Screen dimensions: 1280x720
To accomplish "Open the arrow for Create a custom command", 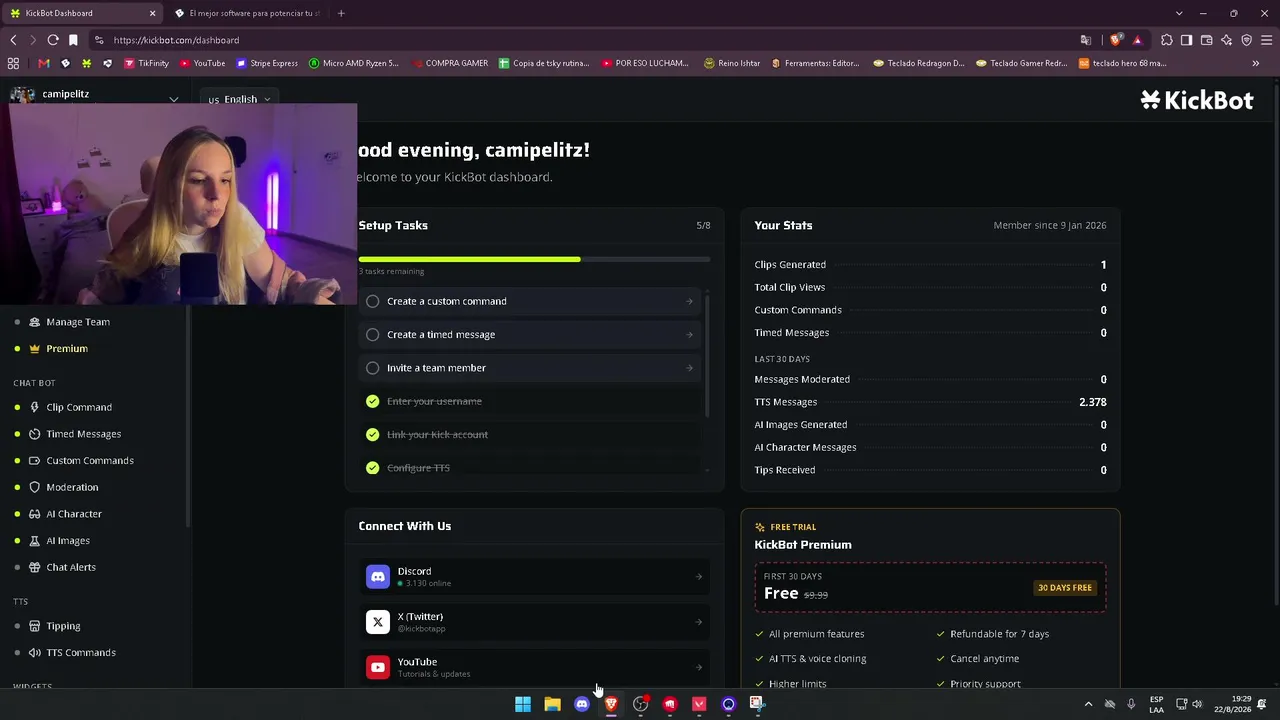I will click(x=689, y=302).
